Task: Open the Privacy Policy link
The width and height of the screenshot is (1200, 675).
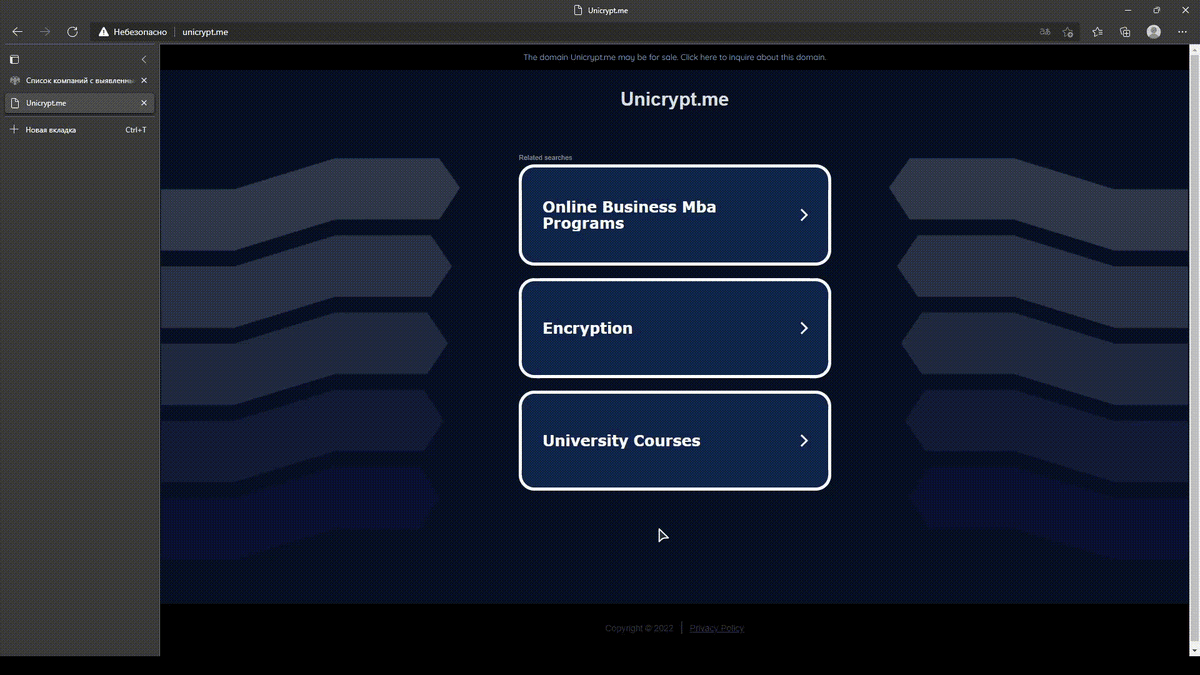Action: pyautogui.click(x=717, y=628)
